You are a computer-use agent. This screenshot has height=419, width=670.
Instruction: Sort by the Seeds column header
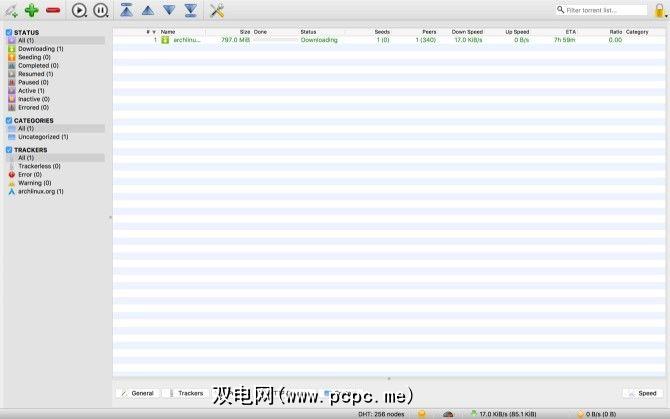tap(382, 32)
